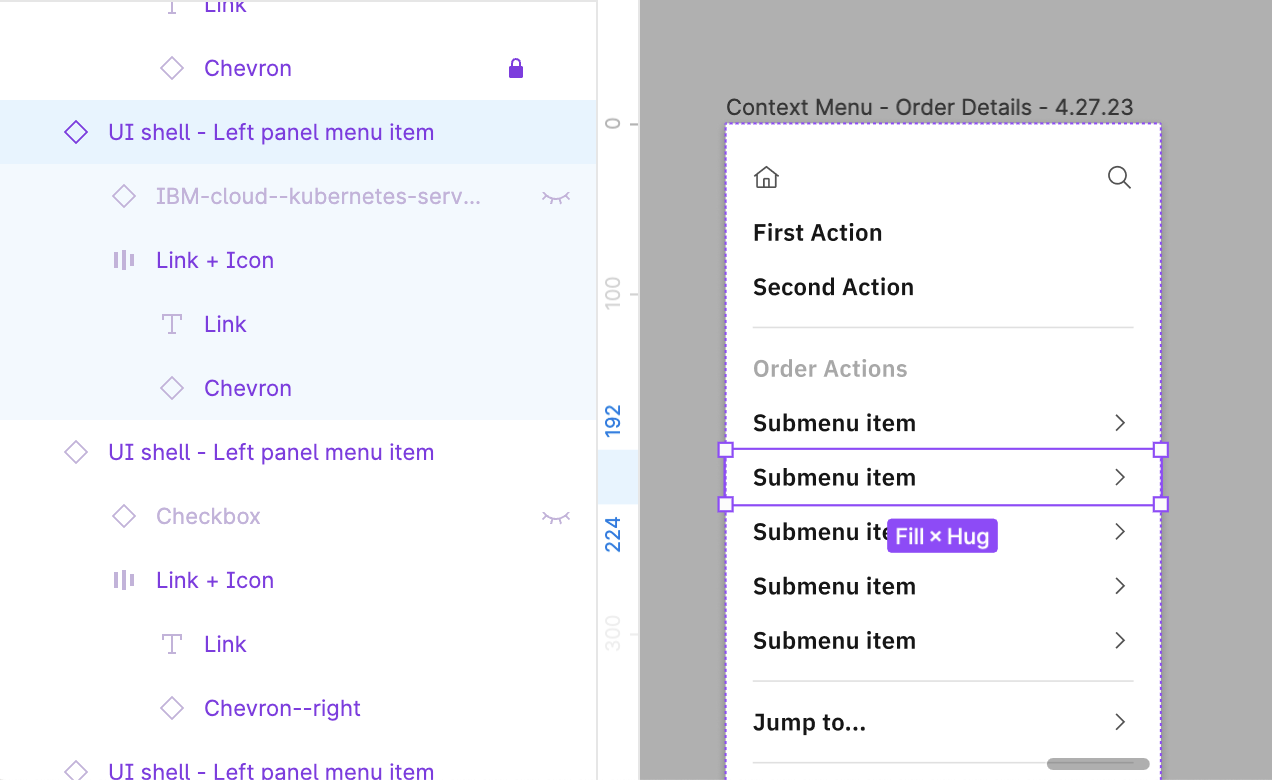Select the First Action menu entry
The image size is (1272, 780).
tap(817, 232)
